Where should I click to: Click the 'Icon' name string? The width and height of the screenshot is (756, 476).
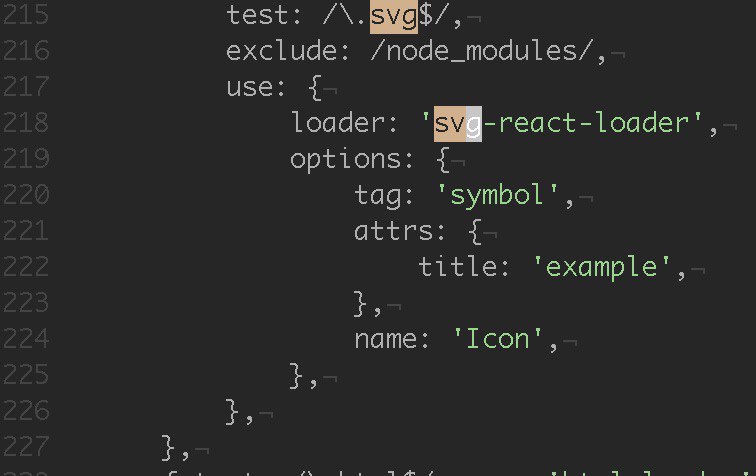498,339
